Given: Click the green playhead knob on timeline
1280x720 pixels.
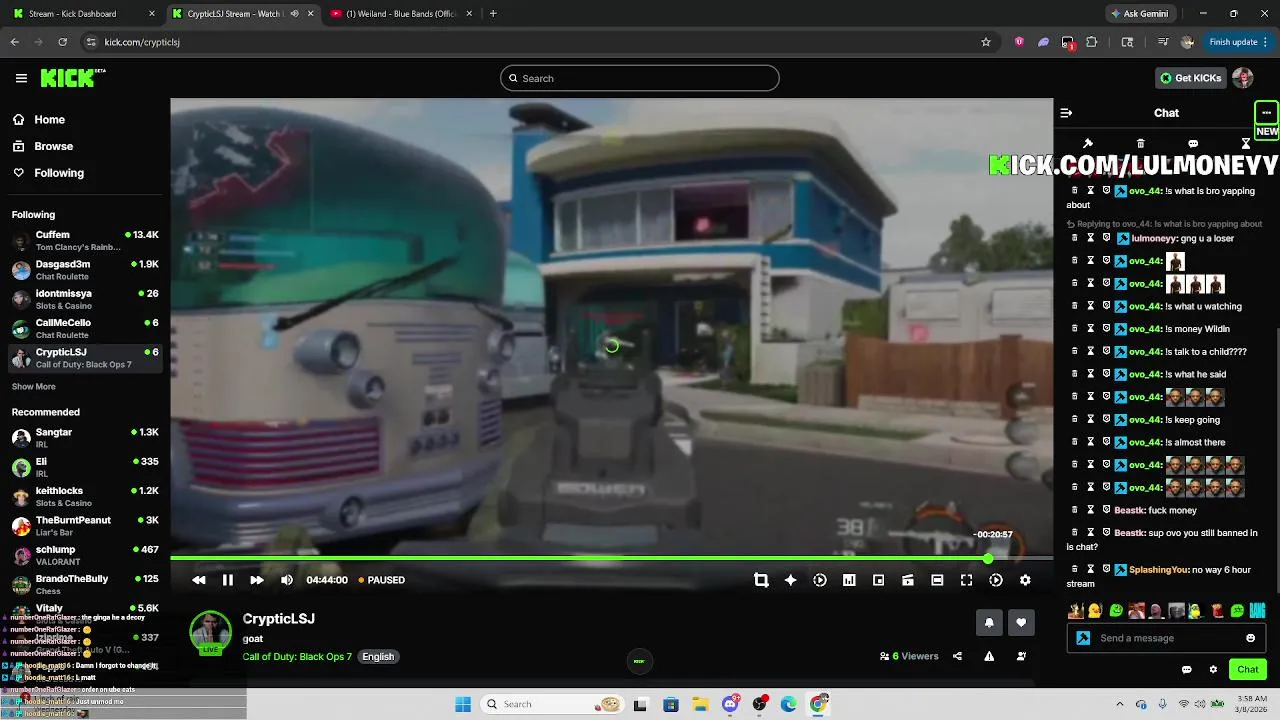Looking at the screenshot, I should (988, 558).
